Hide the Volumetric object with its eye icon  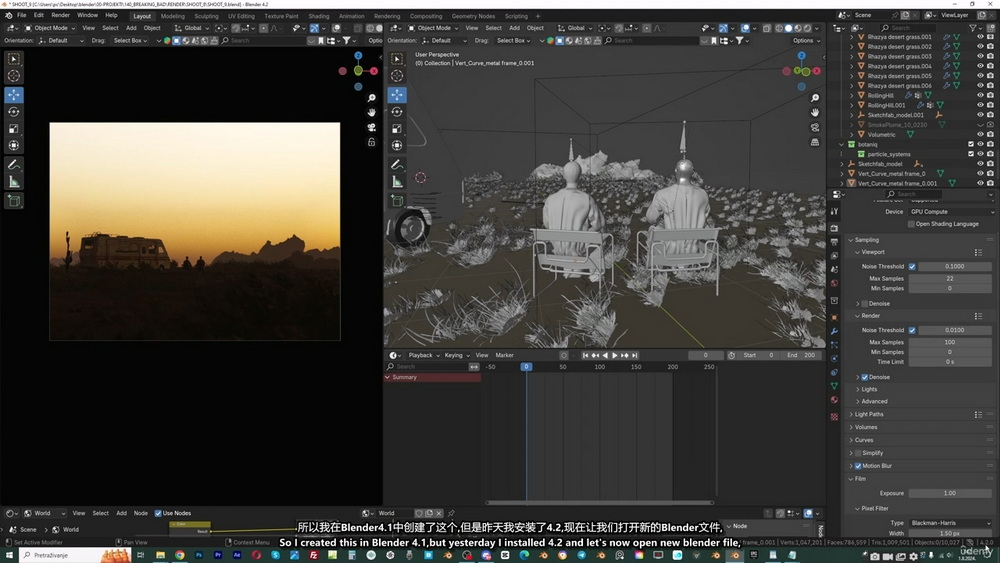tap(980, 135)
